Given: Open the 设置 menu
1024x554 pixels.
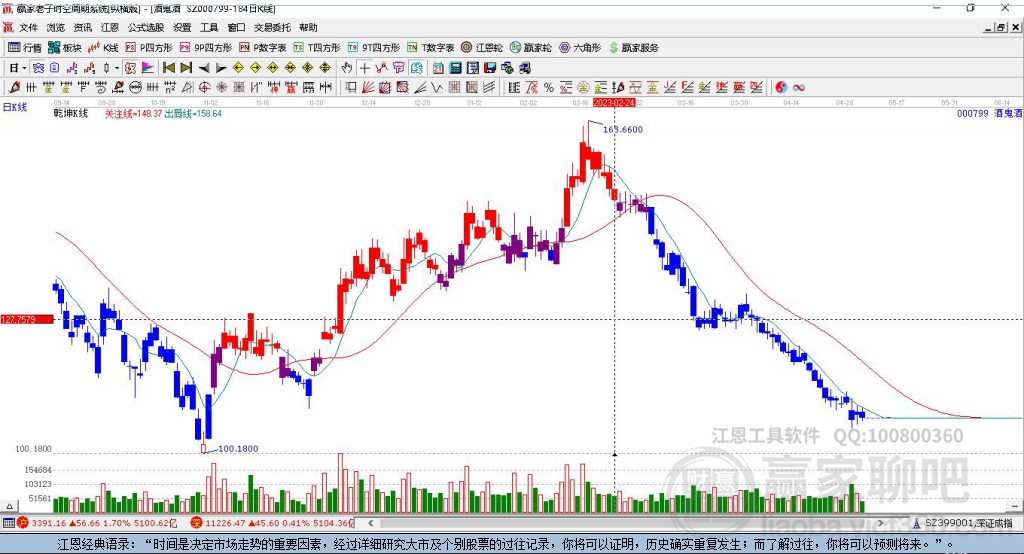Looking at the screenshot, I should pos(182,27).
